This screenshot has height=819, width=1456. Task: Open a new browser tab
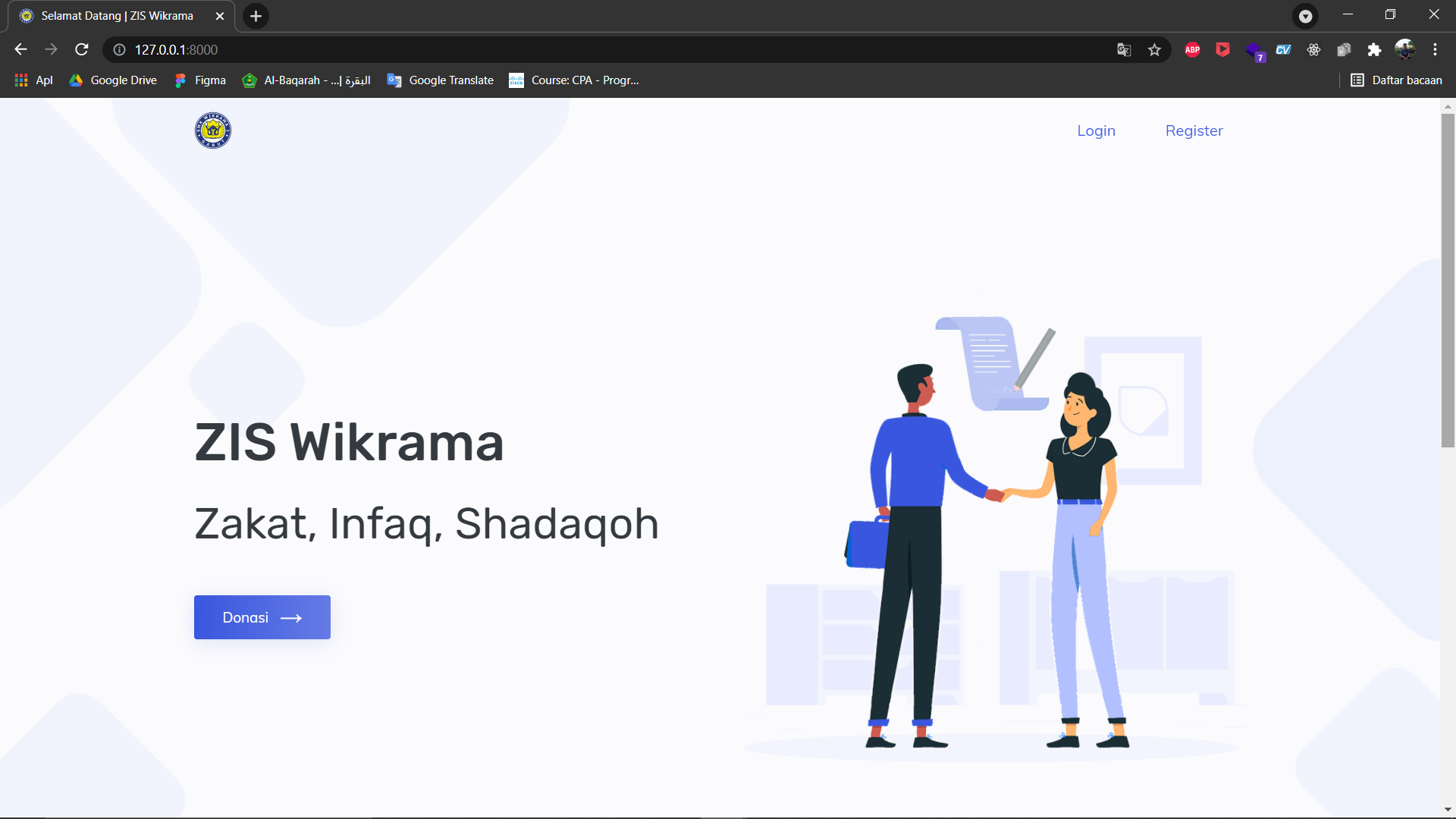256,16
